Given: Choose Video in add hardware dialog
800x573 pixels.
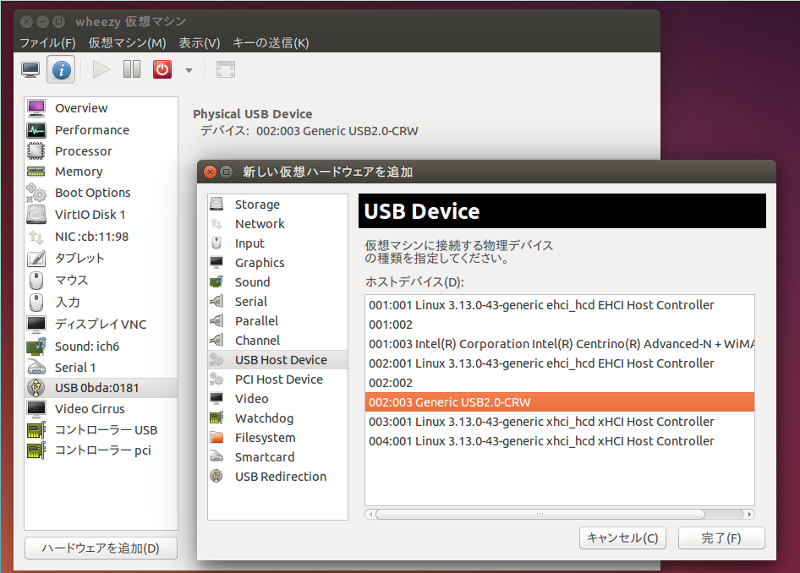Looking at the screenshot, I should tap(278, 398).
